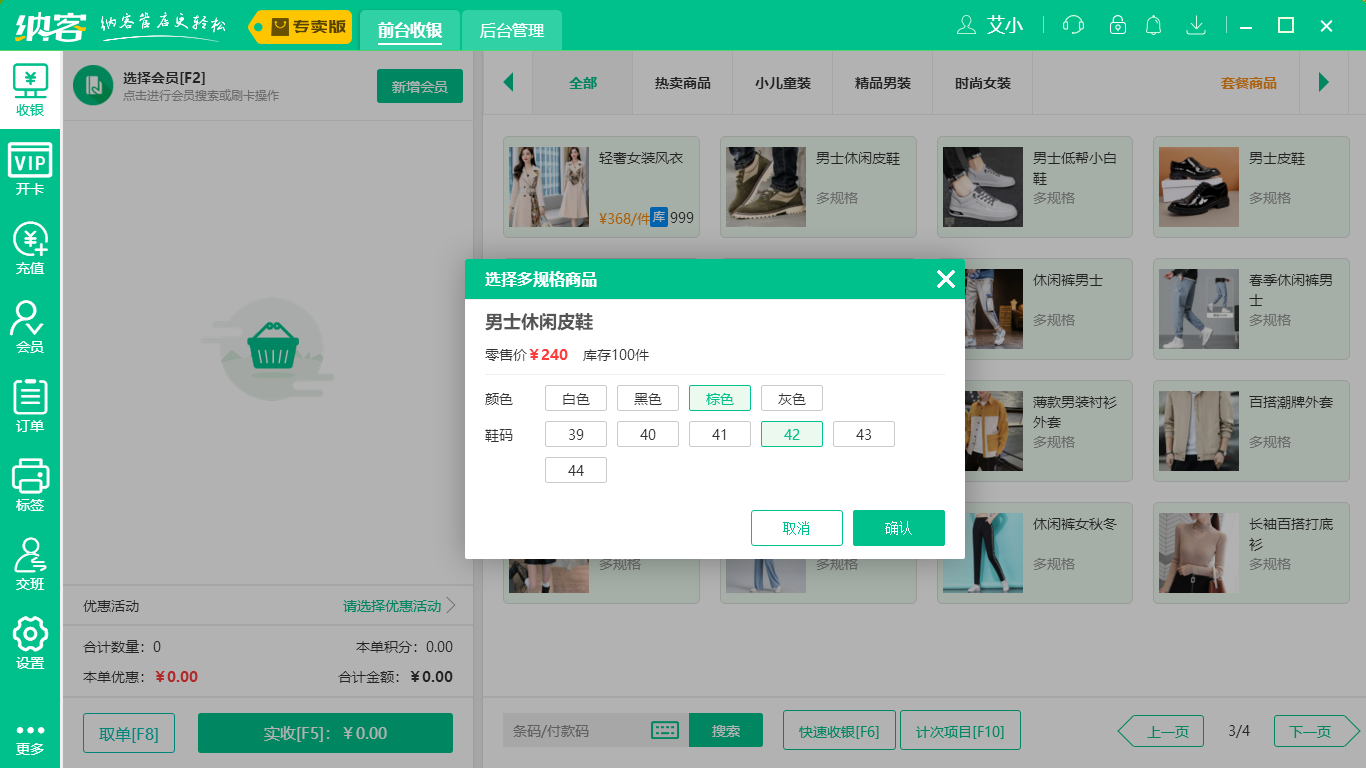Open the 交班 shift handover sidebar icon

click(30, 565)
